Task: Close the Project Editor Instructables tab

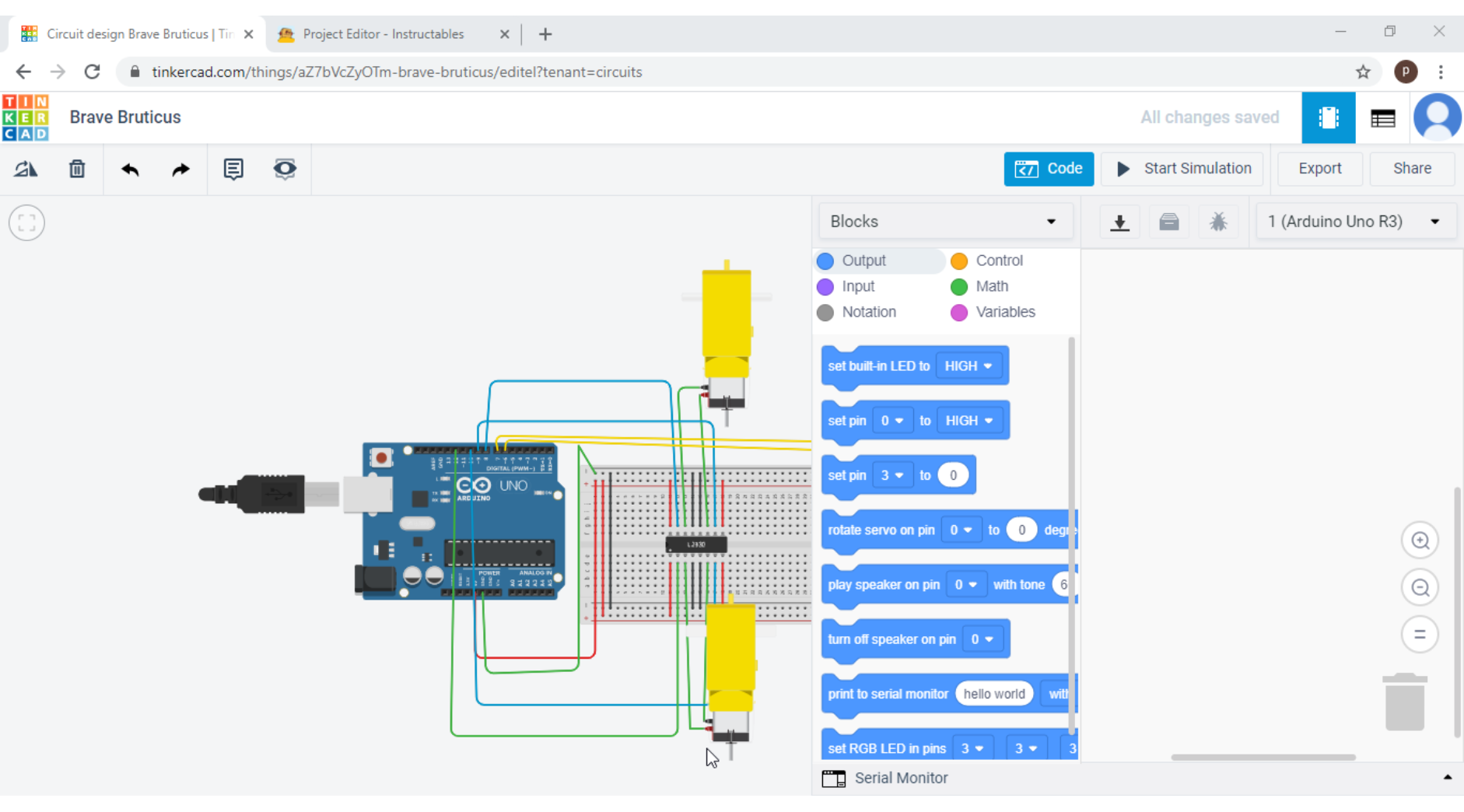Action: click(504, 34)
